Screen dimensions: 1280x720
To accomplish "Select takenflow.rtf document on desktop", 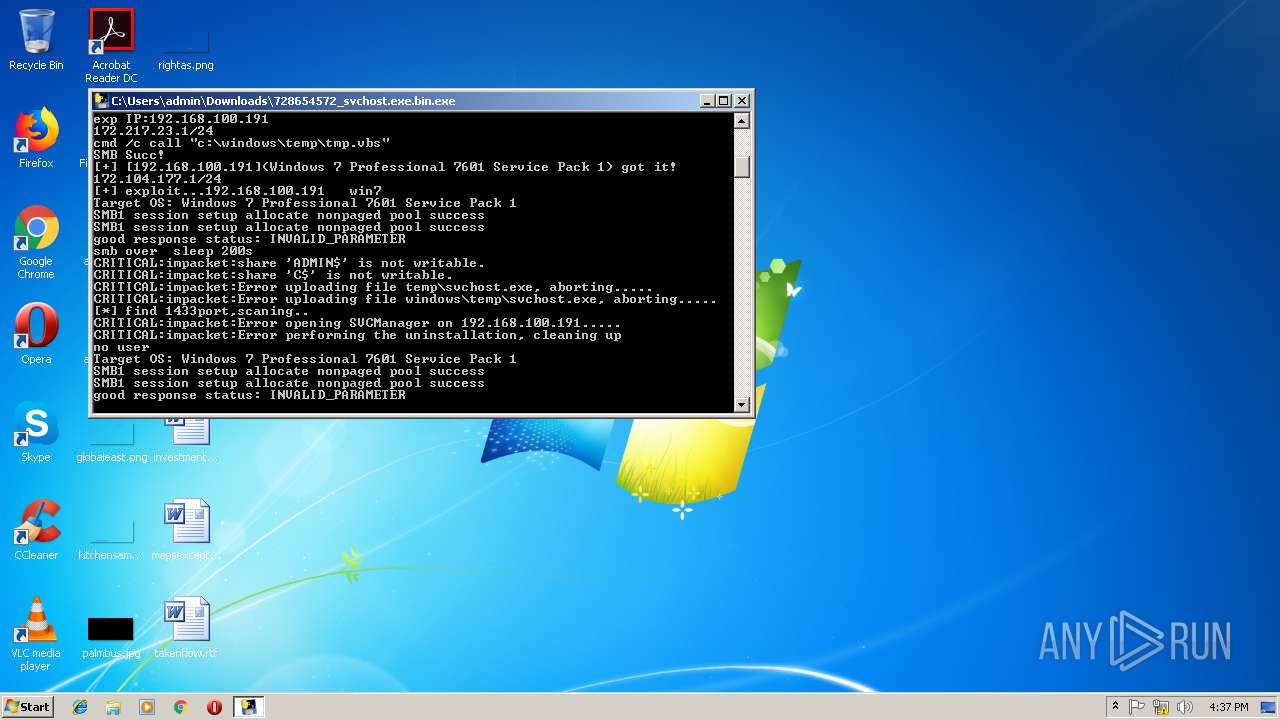I will click(x=187, y=628).
